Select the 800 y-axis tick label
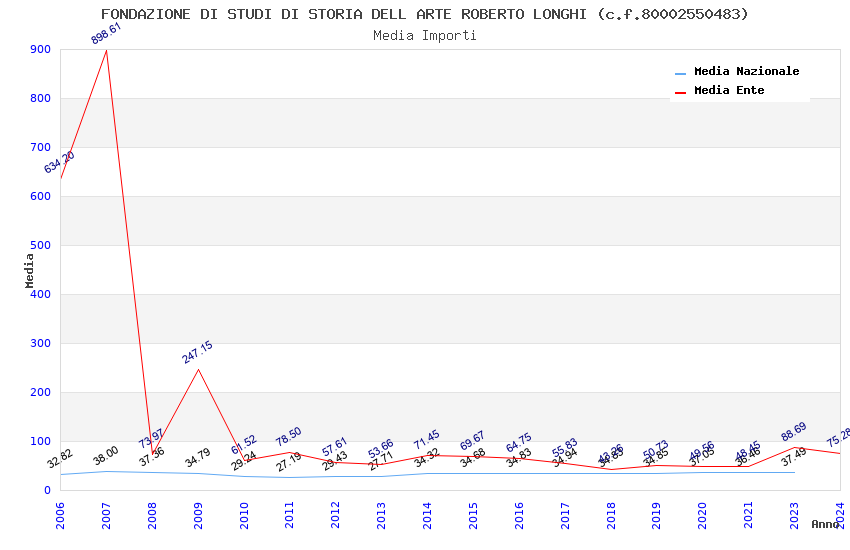Screen dimensions: 850x550 click(40, 98)
